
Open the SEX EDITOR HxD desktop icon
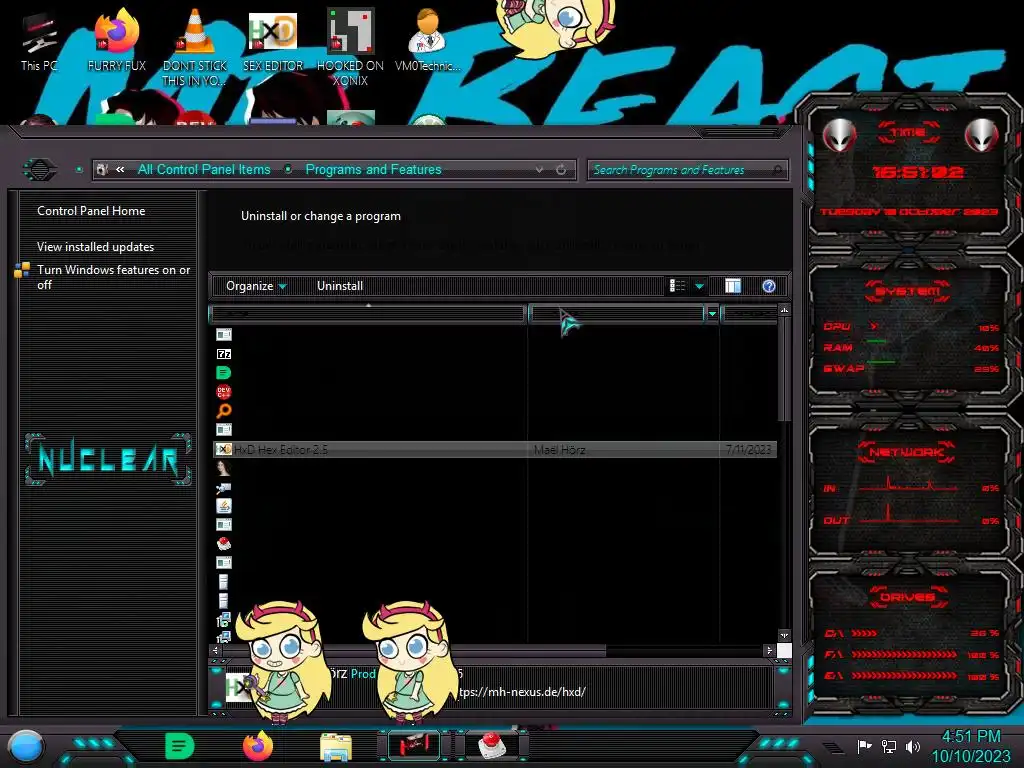(x=273, y=42)
